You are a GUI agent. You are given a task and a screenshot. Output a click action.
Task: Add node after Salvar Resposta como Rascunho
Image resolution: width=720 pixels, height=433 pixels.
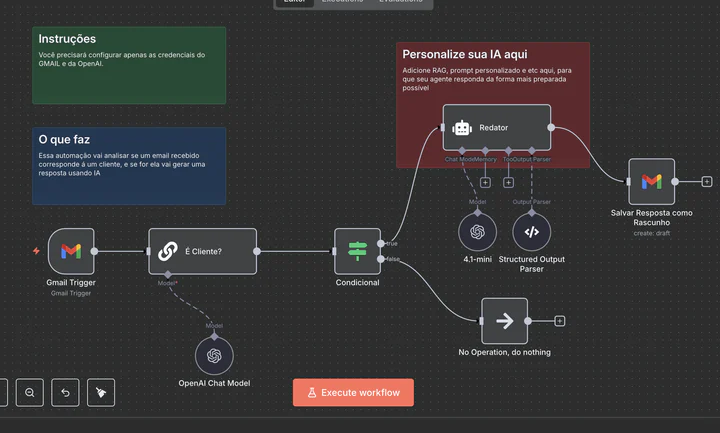pyautogui.click(x=707, y=181)
